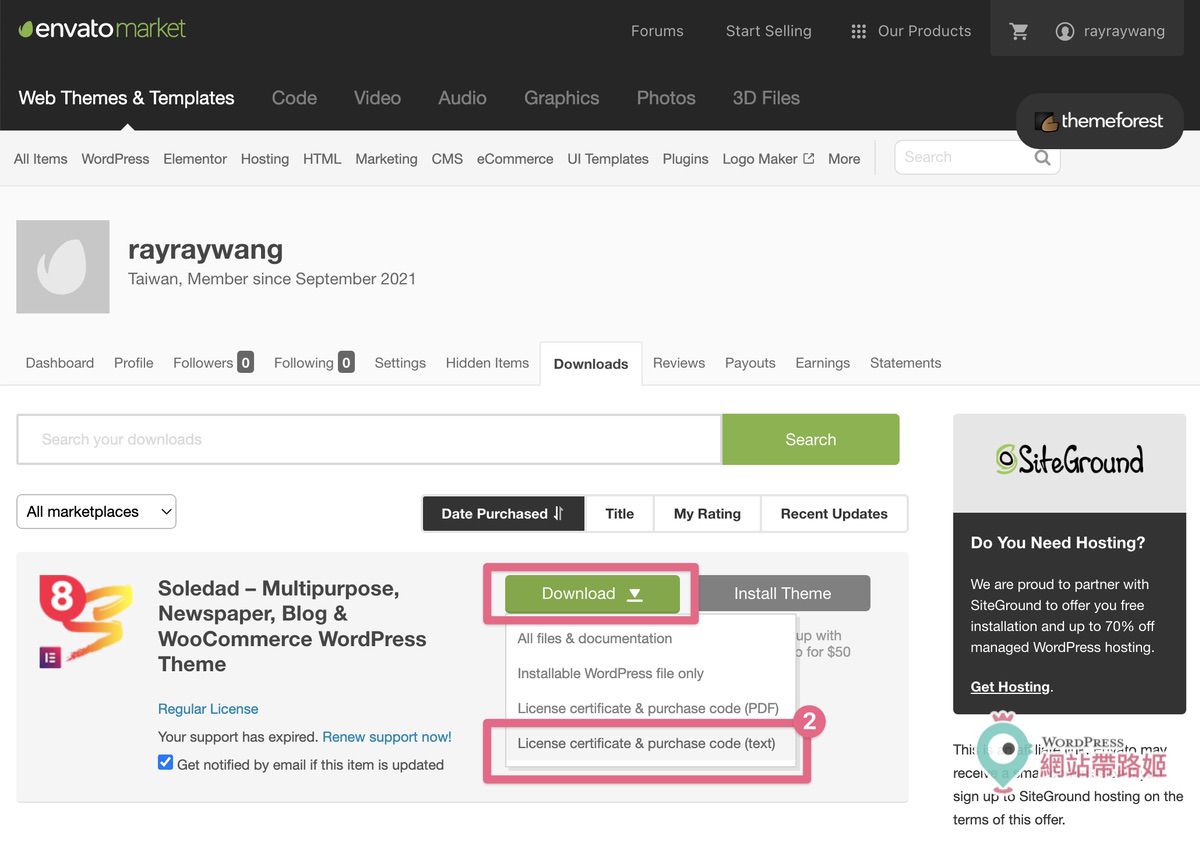
Task: Click the Regular License link
Action: [x=208, y=709]
